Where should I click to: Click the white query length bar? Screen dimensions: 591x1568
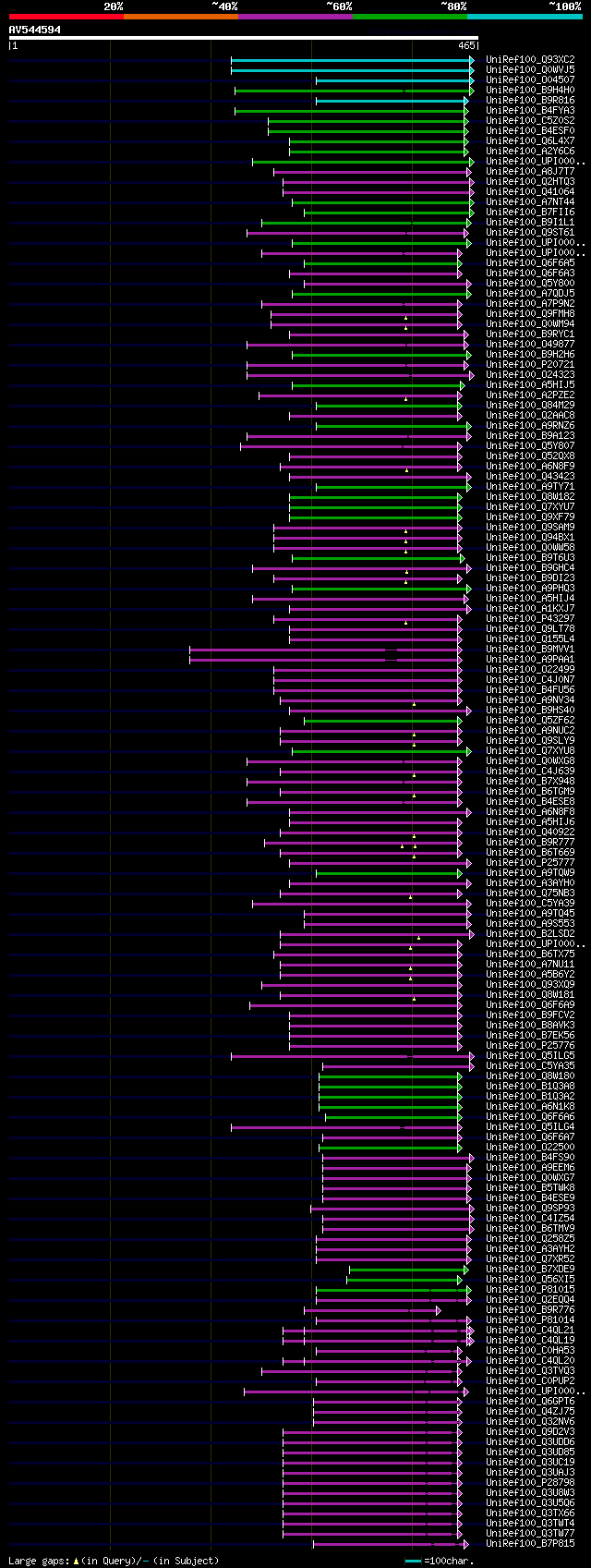(243, 38)
